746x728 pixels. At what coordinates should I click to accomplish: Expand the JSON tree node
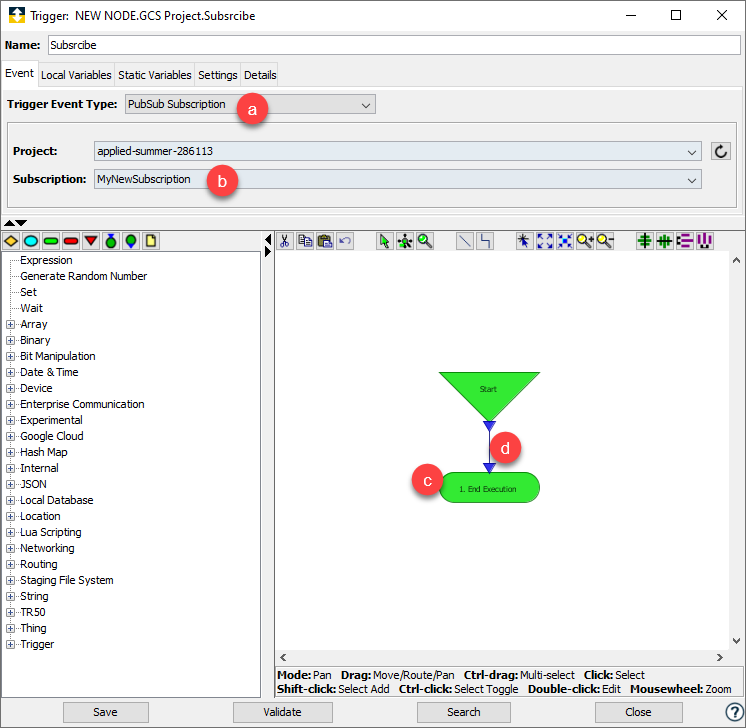[x=10, y=484]
